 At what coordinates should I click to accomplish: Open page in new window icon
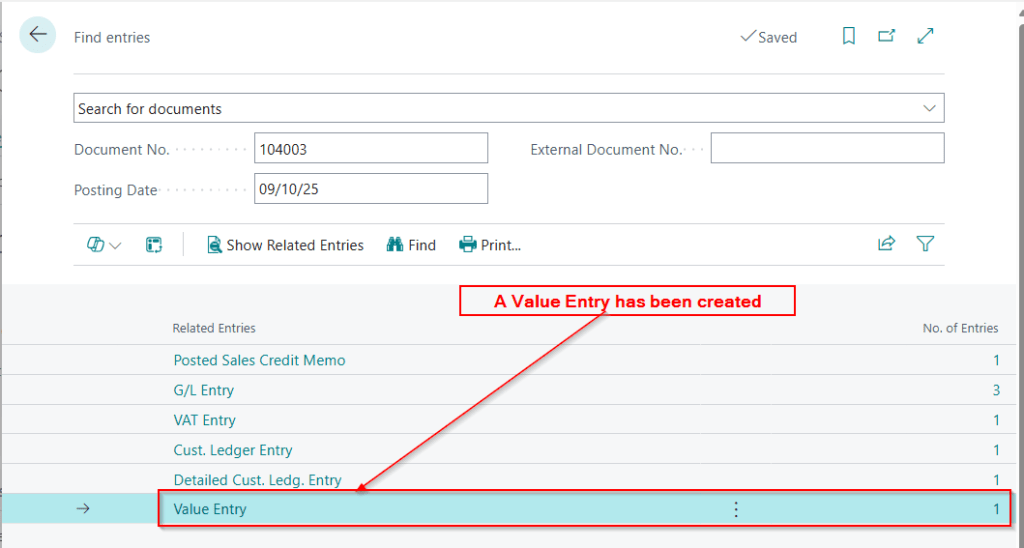886,36
